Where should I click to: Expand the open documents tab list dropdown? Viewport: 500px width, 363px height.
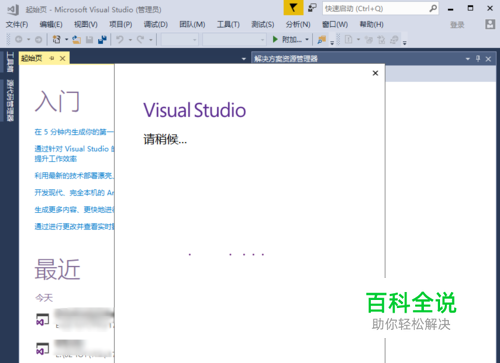point(244,59)
